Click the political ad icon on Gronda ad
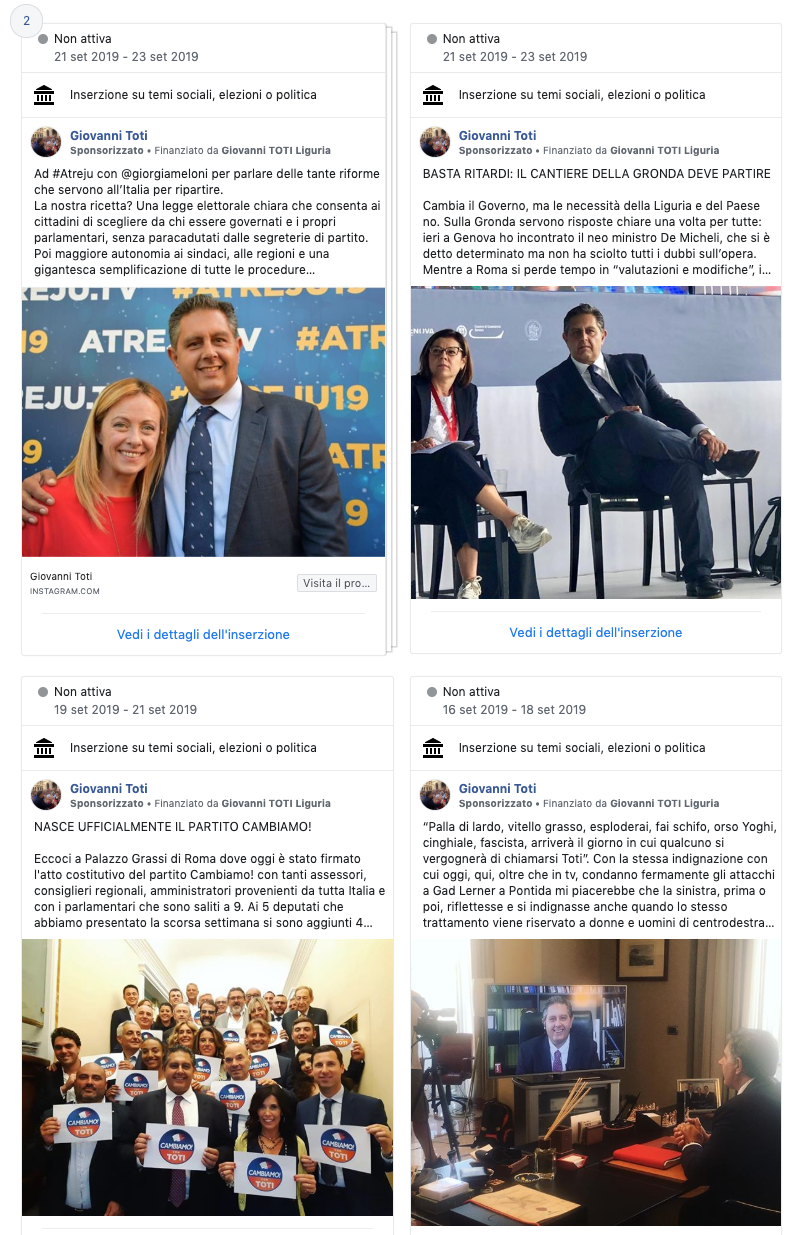This screenshot has height=1235, width=794. [x=433, y=95]
